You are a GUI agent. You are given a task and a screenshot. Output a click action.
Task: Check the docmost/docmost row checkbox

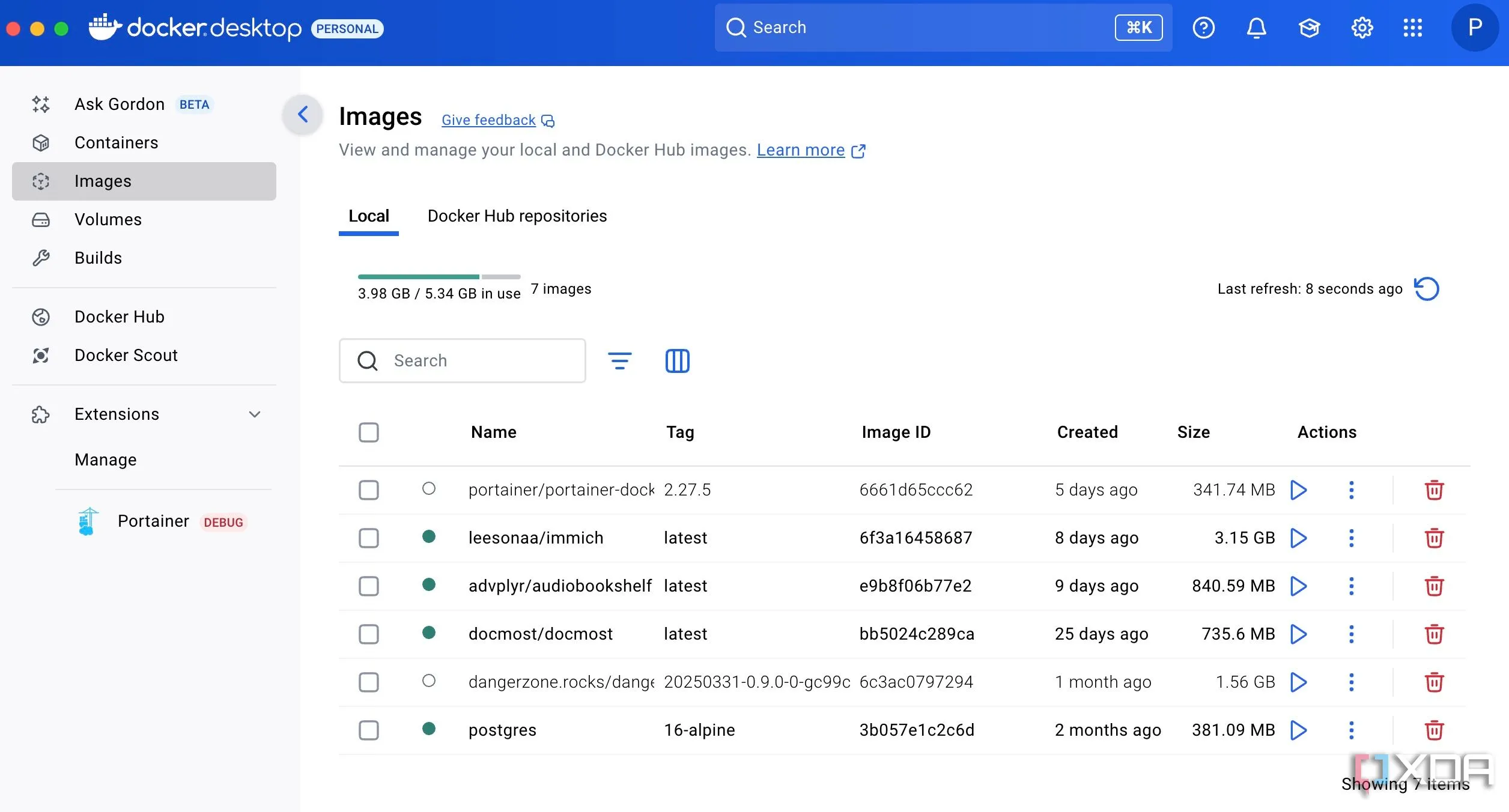(x=369, y=634)
